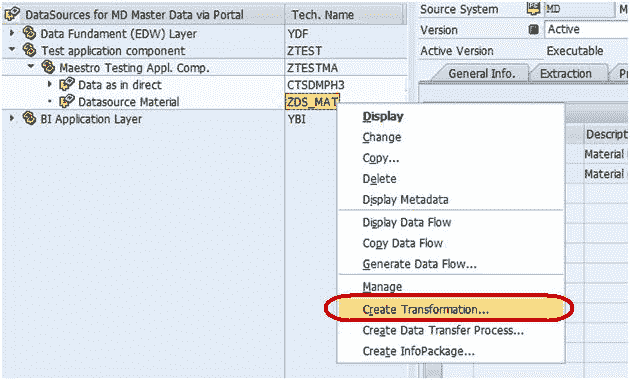Click the Data Fundament (EDW) Layer component icon
This screenshot has height=380, width=630.
[x=29, y=33]
